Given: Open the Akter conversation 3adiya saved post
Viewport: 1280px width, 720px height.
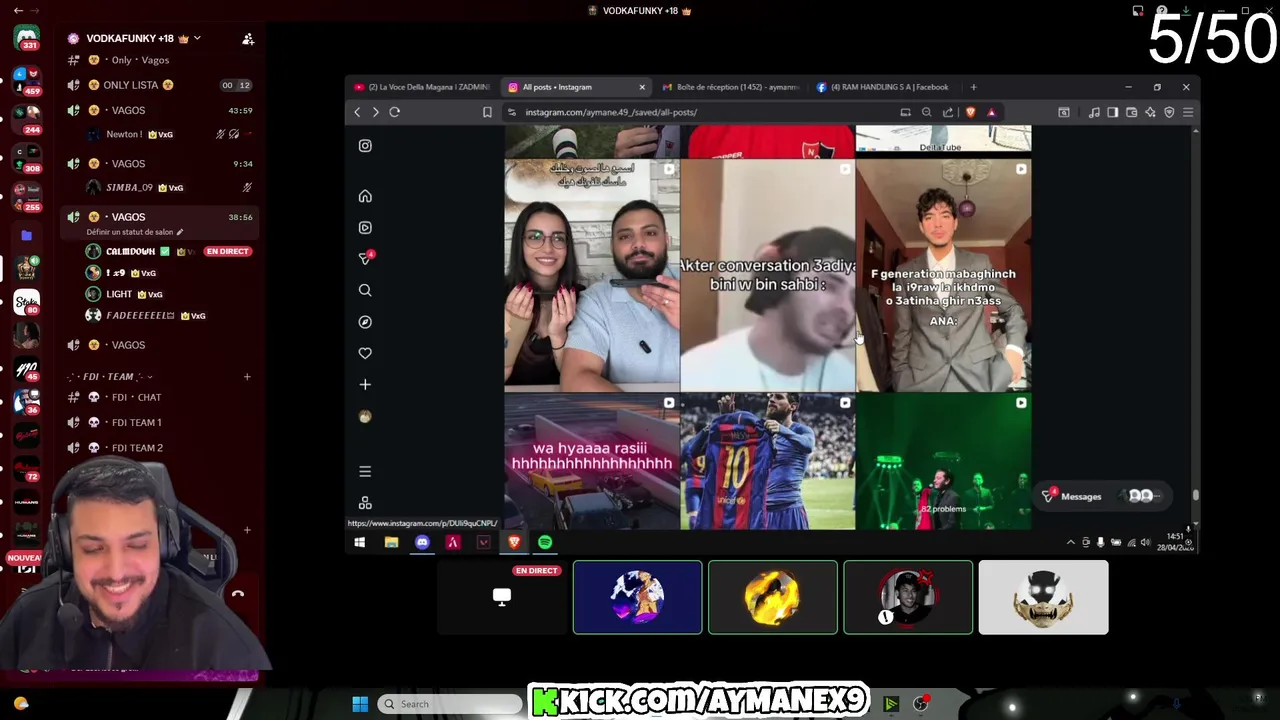Looking at the screenshot, I should tap(768, 275).
